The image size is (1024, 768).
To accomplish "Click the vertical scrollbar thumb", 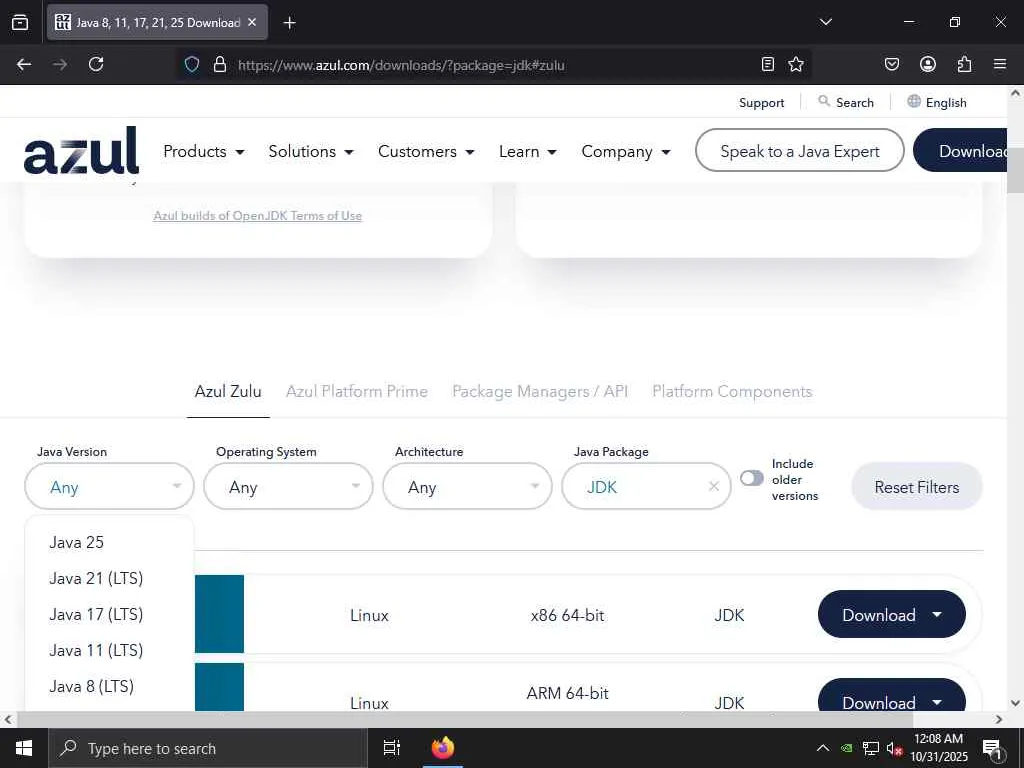I will tap(1015, 171).
